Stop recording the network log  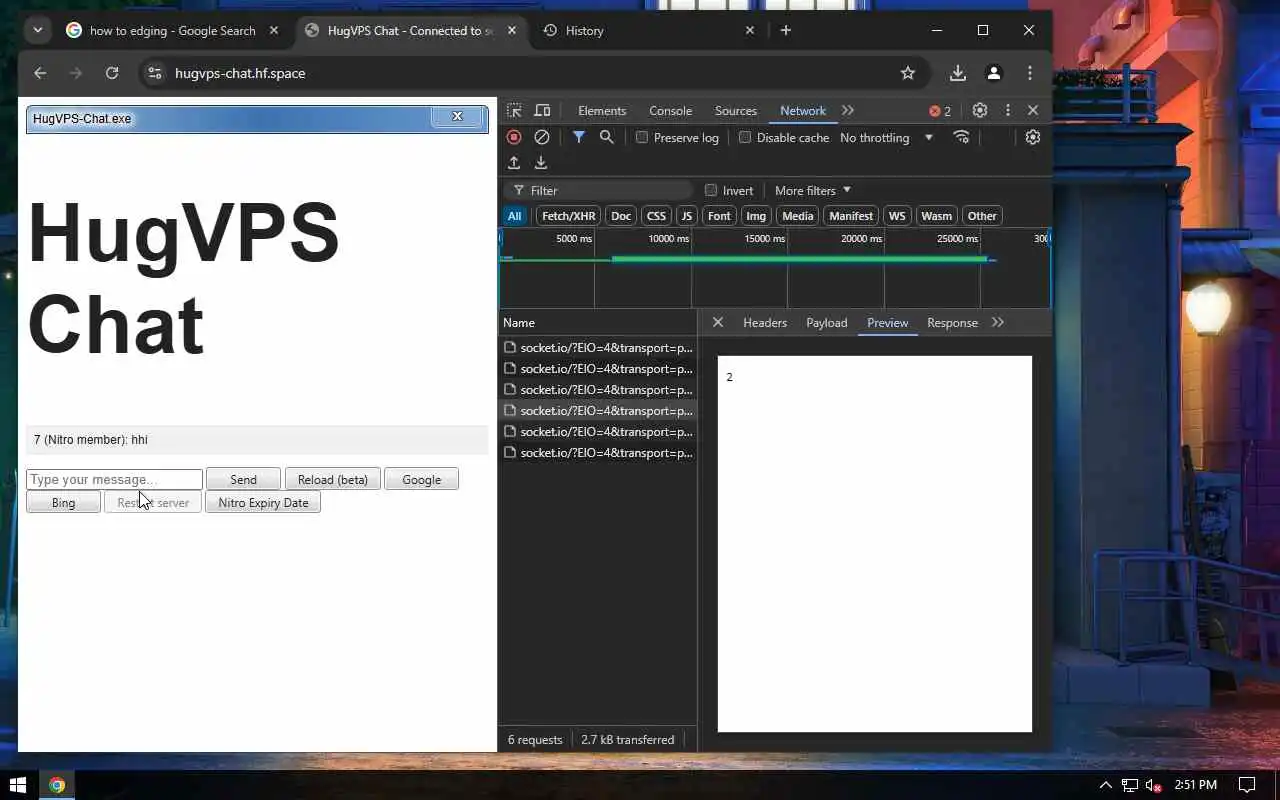[x=514, y=137]
